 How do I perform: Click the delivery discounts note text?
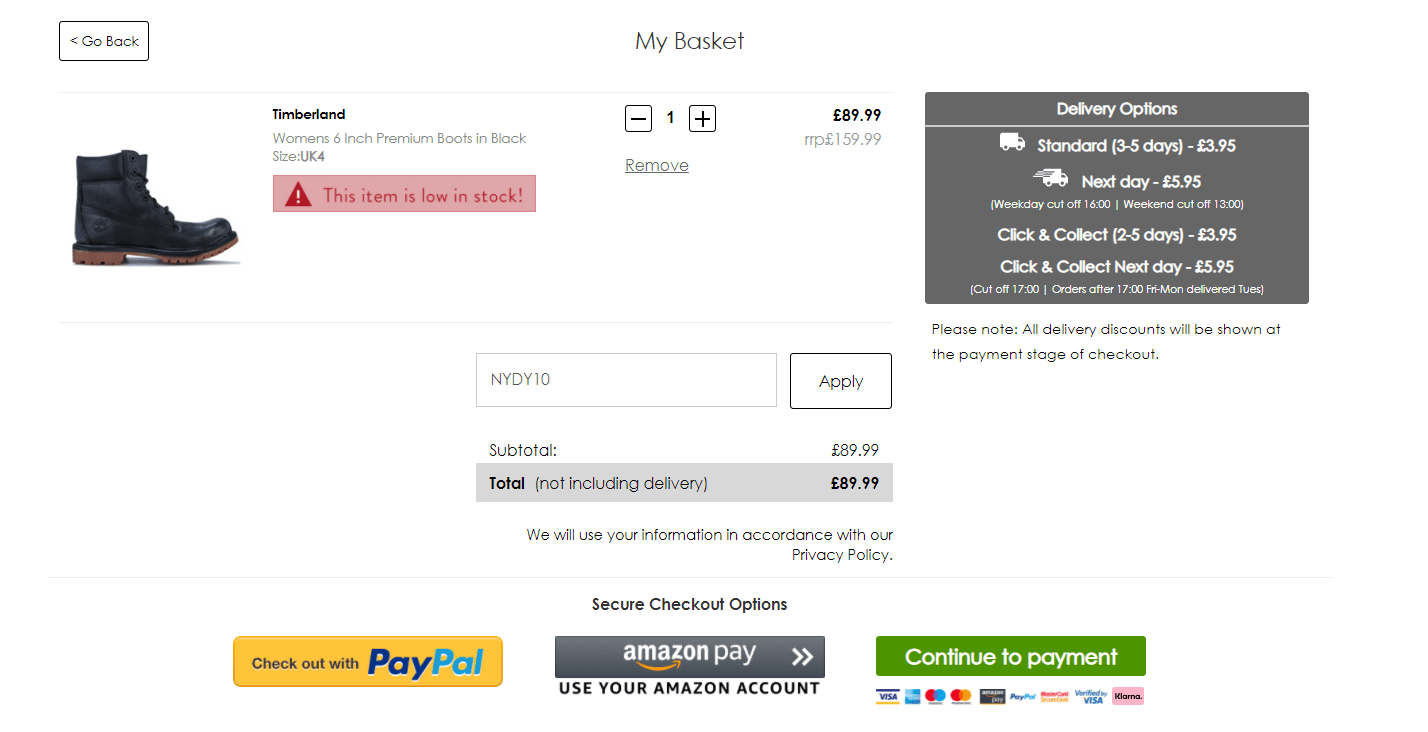point(1106,341)
